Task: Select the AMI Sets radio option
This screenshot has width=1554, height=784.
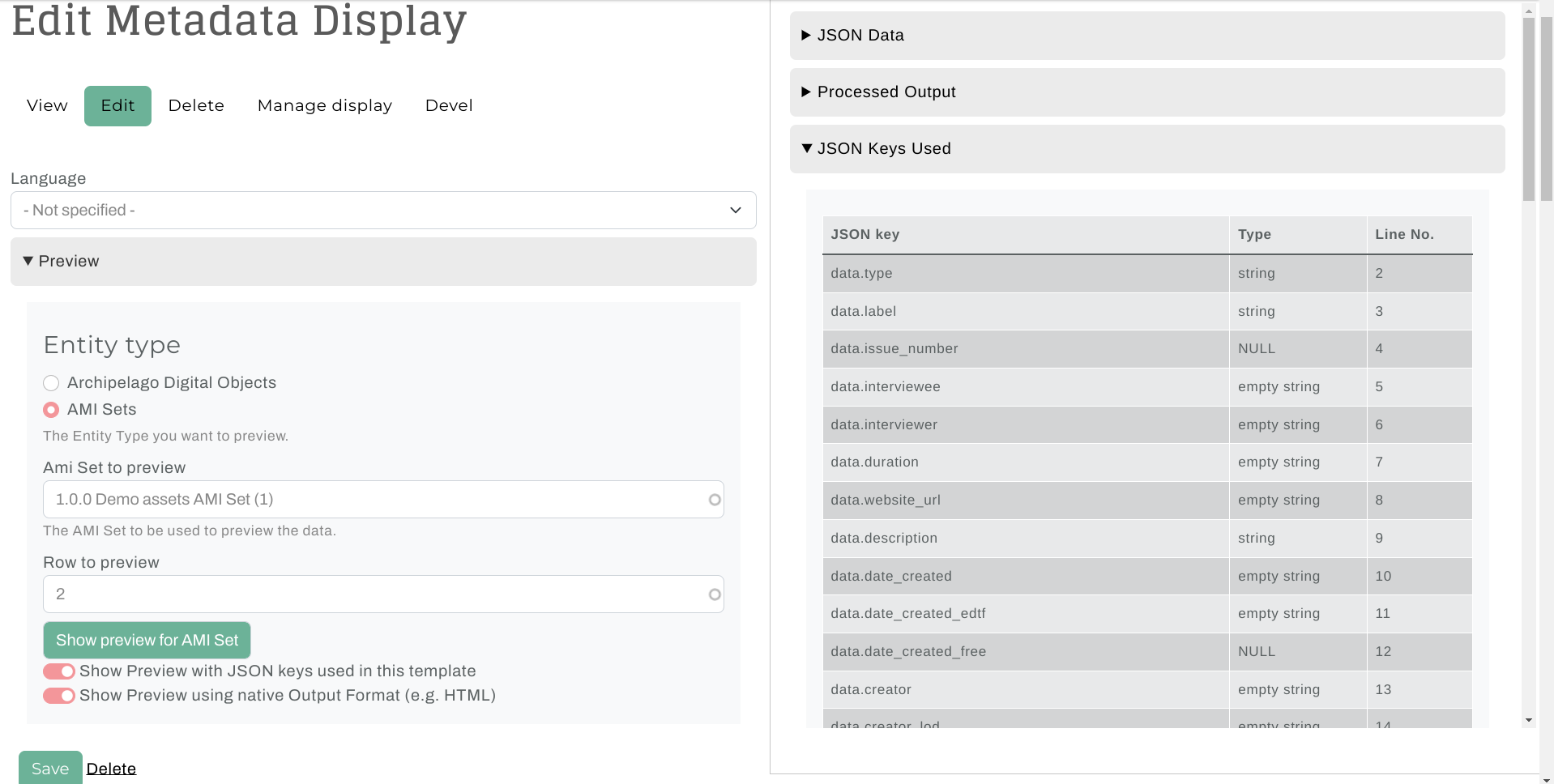Action: coord(51,410)
